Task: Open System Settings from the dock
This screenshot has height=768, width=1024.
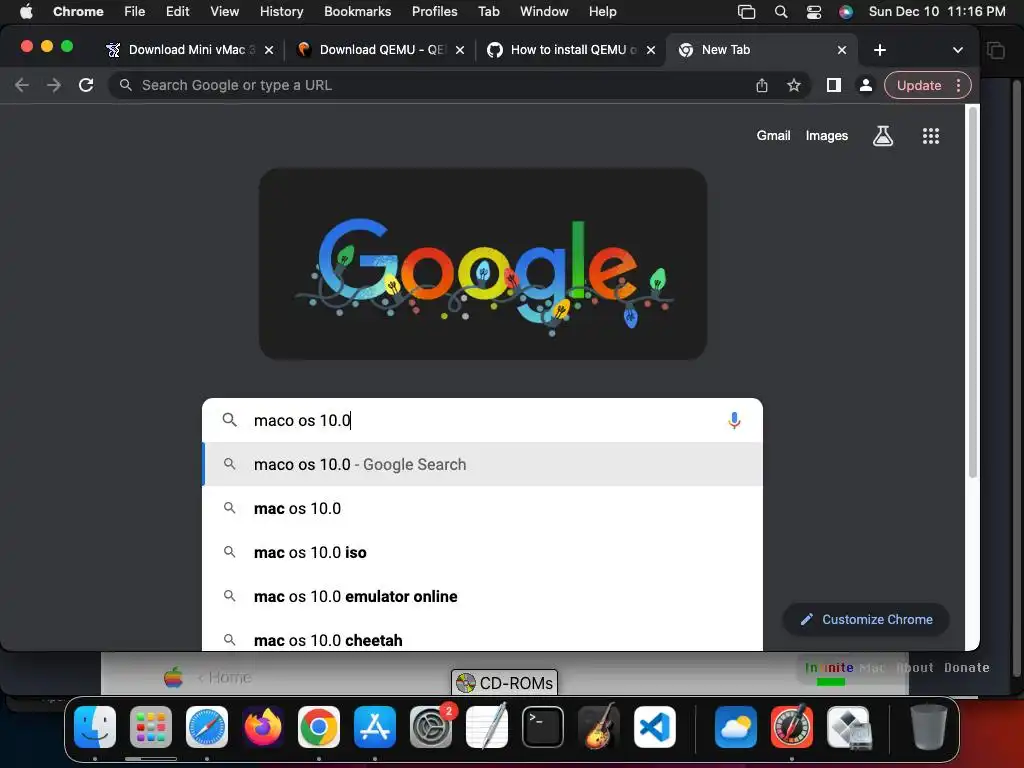Action: coord(431,727)
